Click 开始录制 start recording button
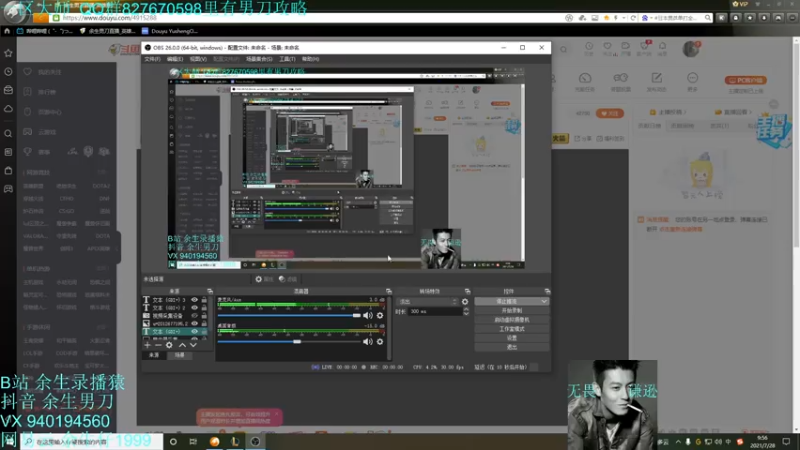 point(512,311)
